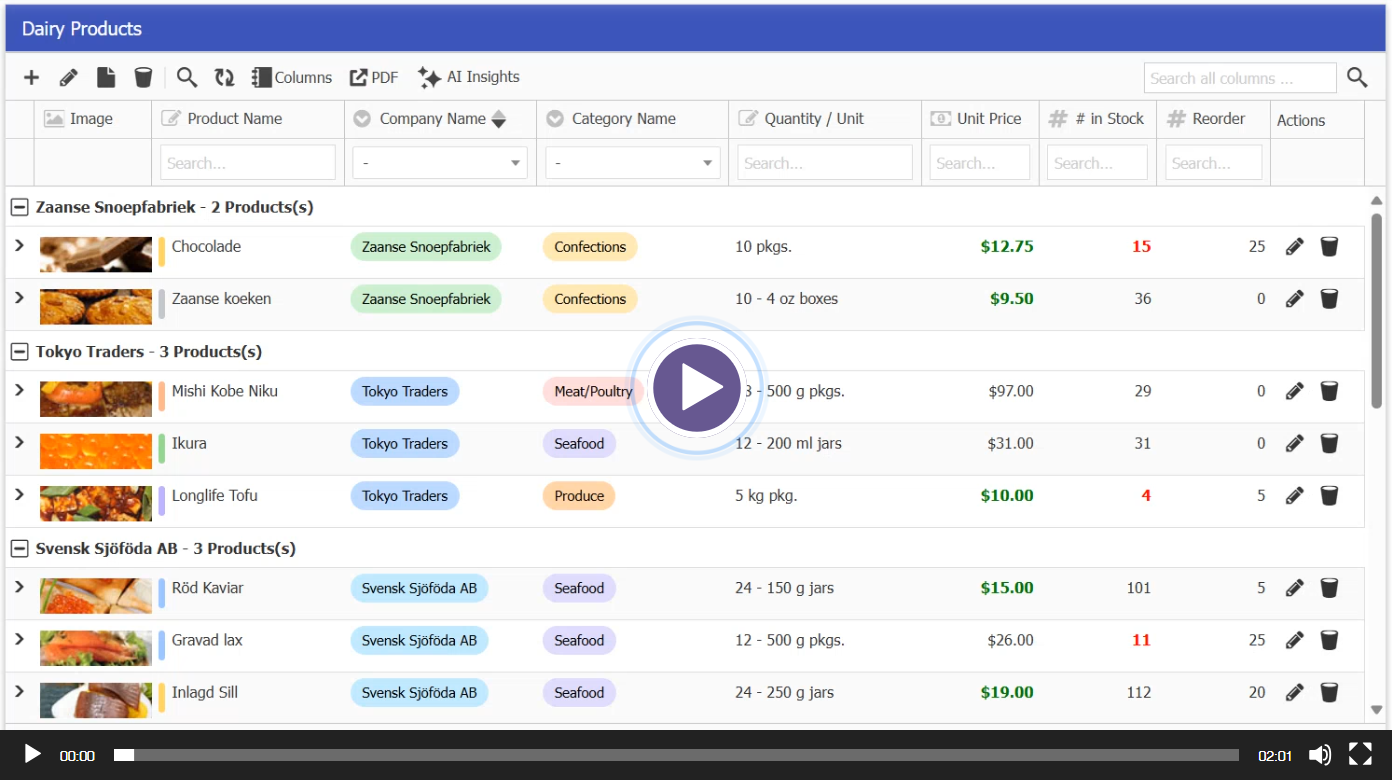Click Product Name filter search box
This screenshot has height=780, width=1392.
tap(248, 163)
